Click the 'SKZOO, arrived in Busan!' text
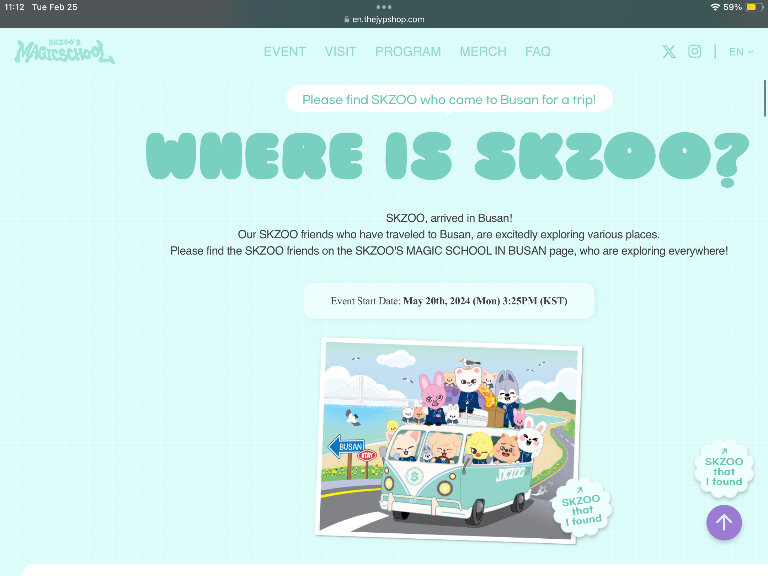The width and height of the screenshot is (768, 576). pos(449,218)
